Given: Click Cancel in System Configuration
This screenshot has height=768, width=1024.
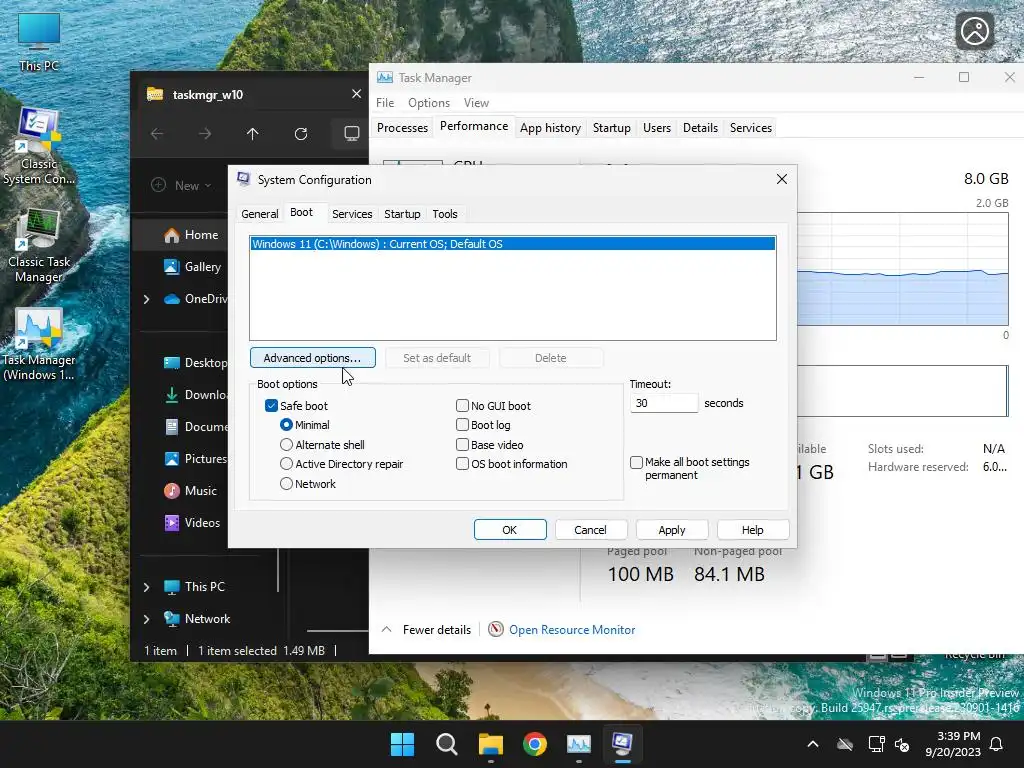Looking at the screenshot, I should [x=591, y=530].
